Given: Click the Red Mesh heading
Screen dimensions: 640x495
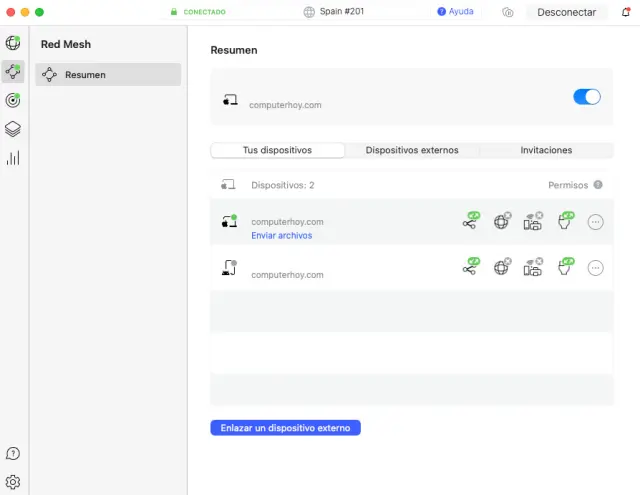Looking at the screenshot, I should pos(66,44).
